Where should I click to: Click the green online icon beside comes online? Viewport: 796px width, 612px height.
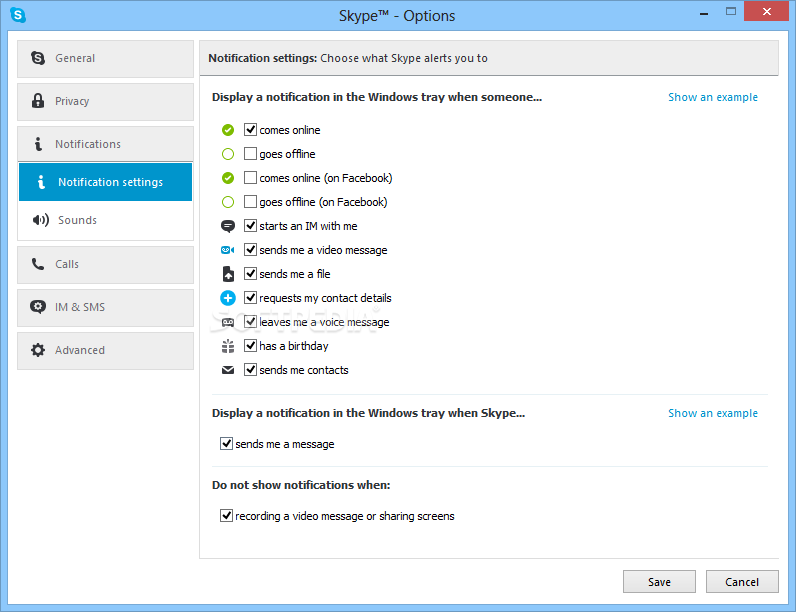228,130
